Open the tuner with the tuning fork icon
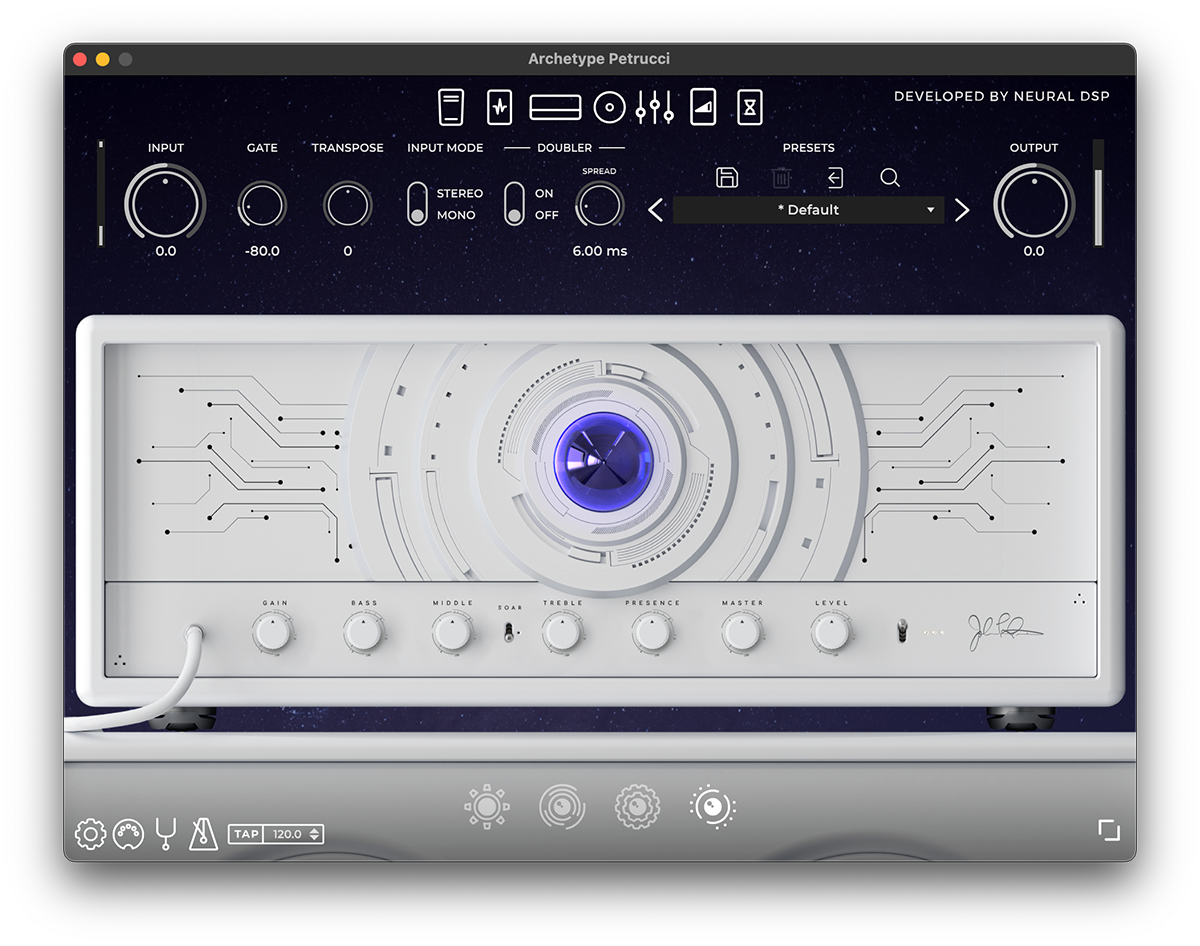Screen dimensions: 1200x946 click(x=166, y=833)
